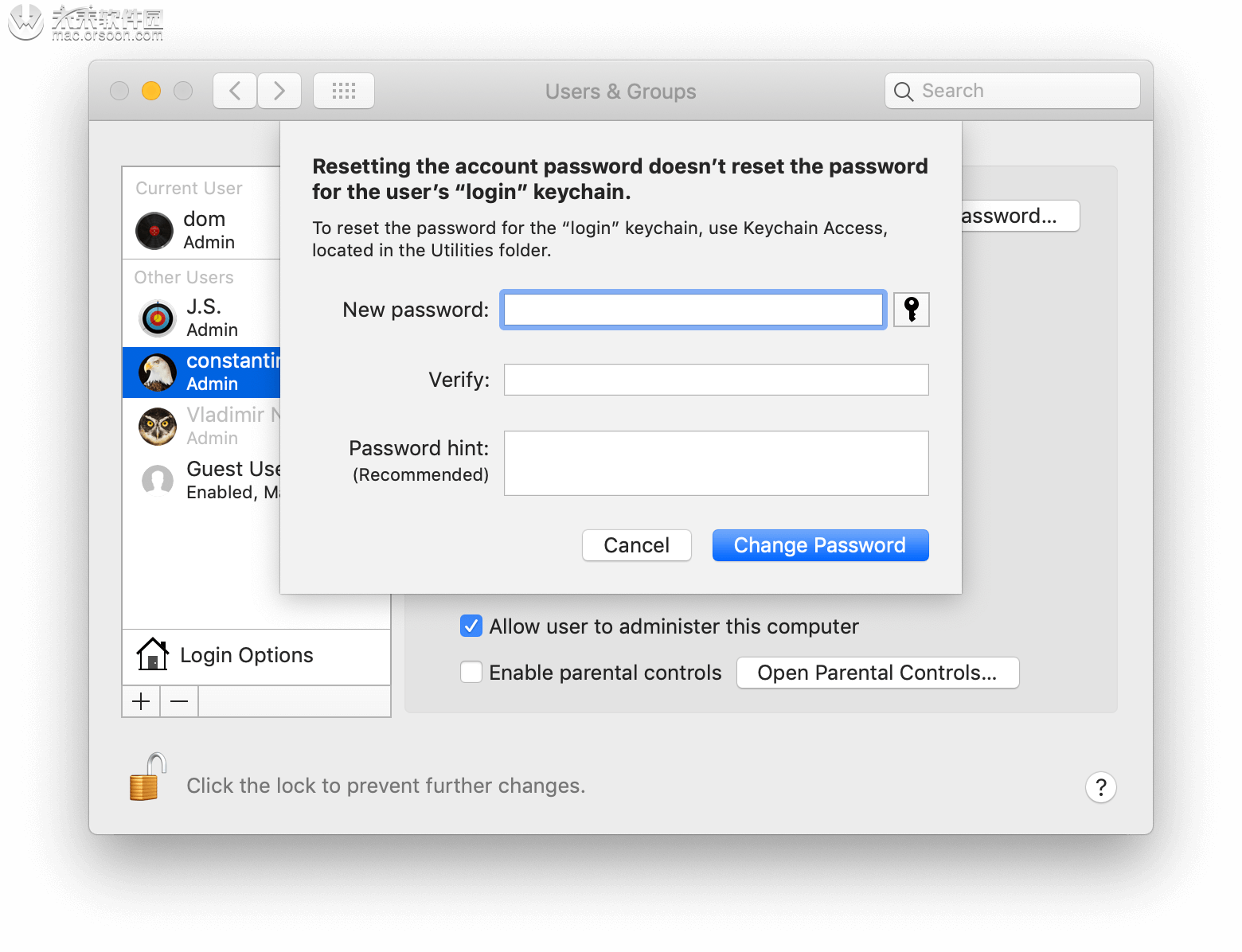1242x952 pixels.
Task: Click the search magnifier icon
Action: coord(903,92)
